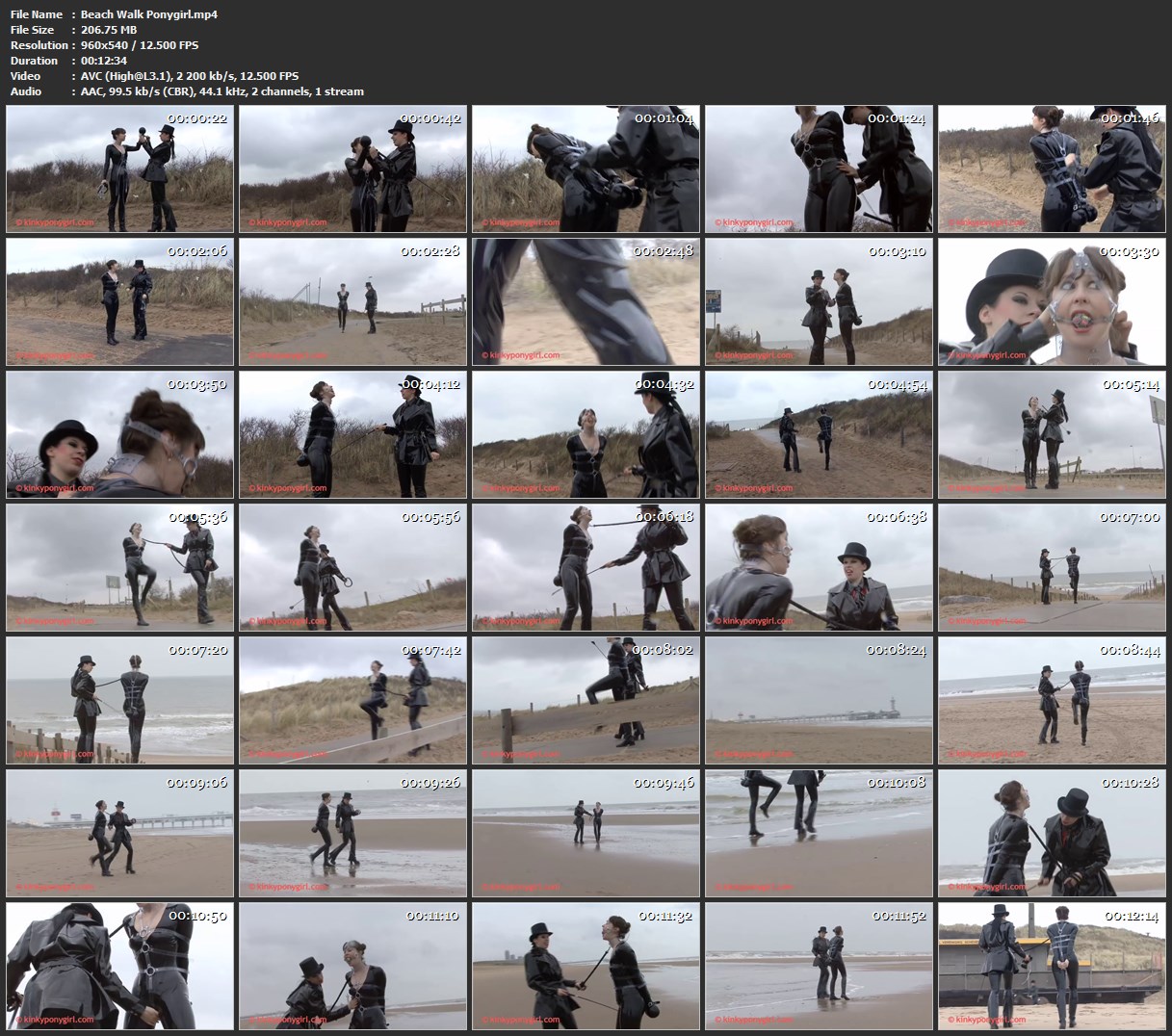The image size is (1172, 1036).
Task: Open the thumbnail stamped 00:00:42
Action: [353, 168]
